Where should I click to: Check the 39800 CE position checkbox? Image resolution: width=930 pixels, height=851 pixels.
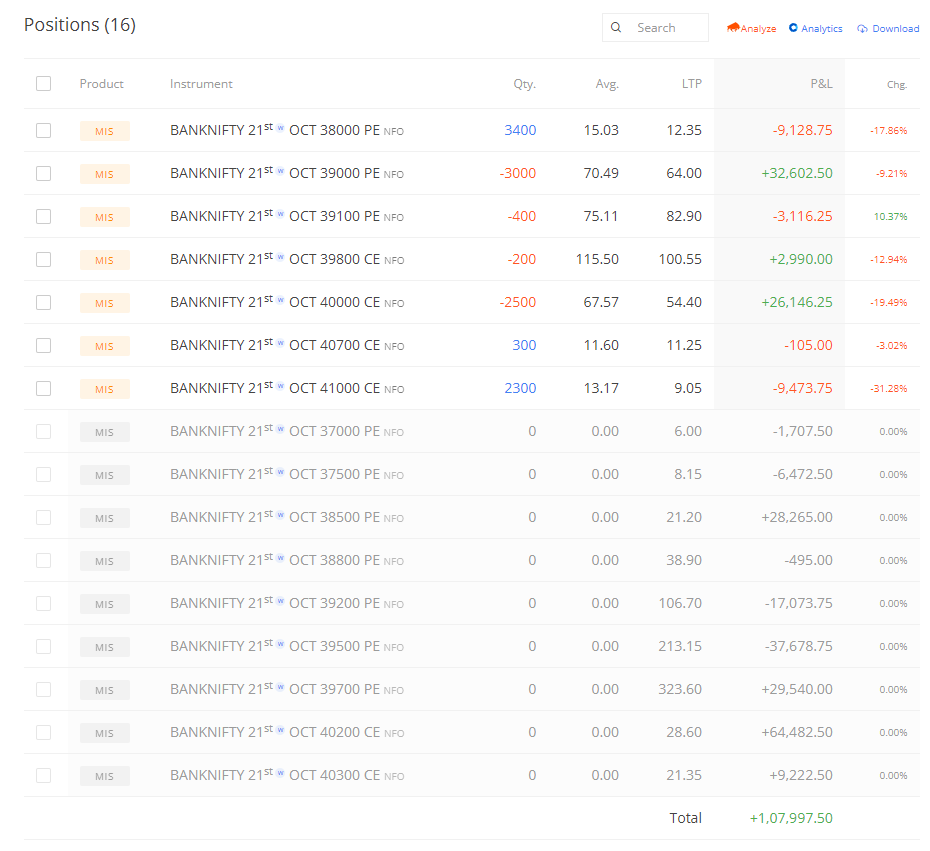click(43, 259)
